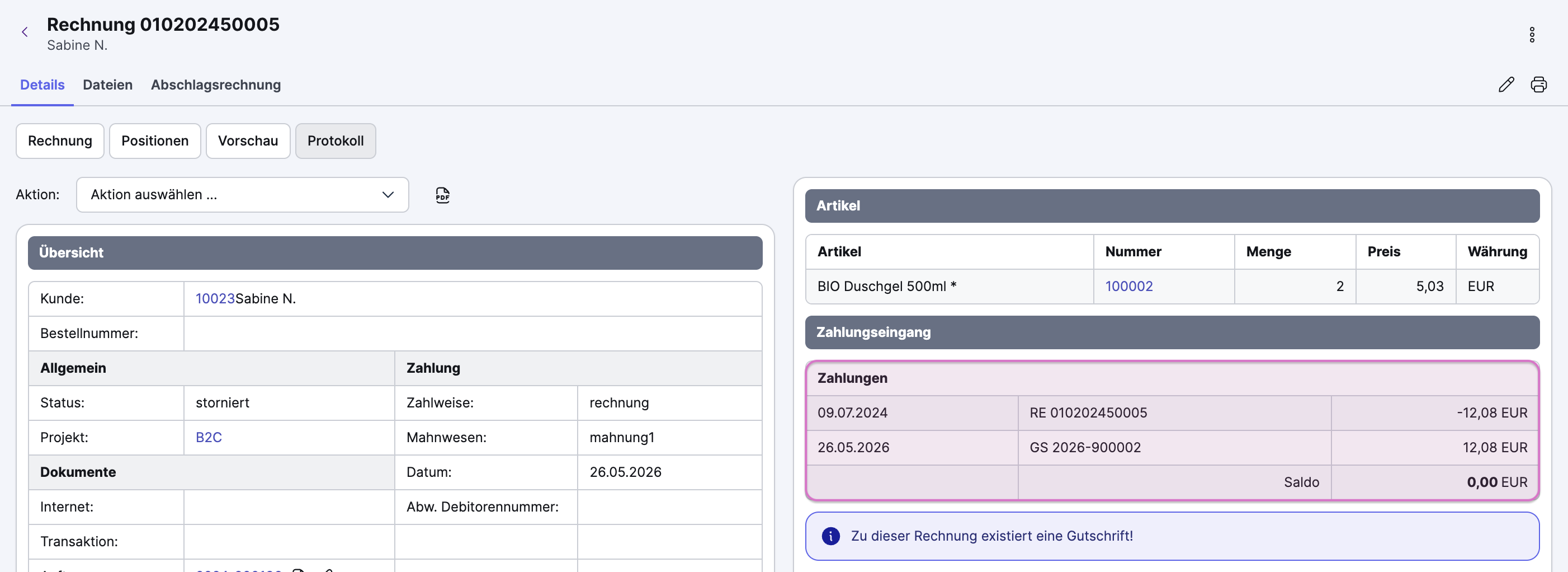This screenshot has width=1568, height=572.
Task: Open article number 100002 link
Action: click(x=1128, y=287)
